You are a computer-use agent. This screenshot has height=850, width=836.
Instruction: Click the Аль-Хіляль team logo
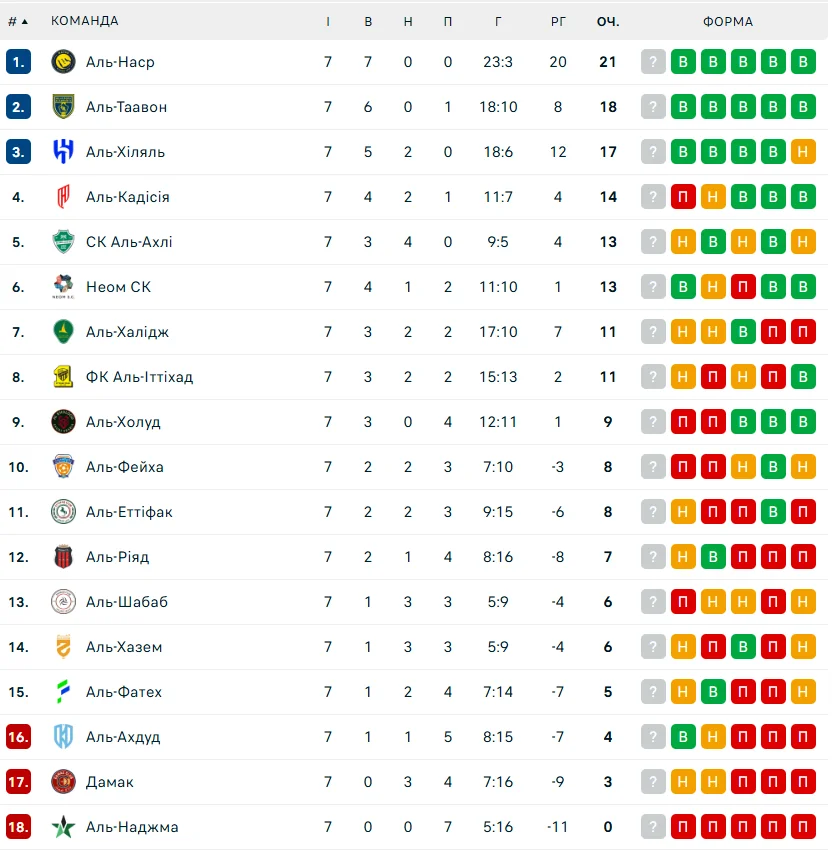tap(63, 152)
